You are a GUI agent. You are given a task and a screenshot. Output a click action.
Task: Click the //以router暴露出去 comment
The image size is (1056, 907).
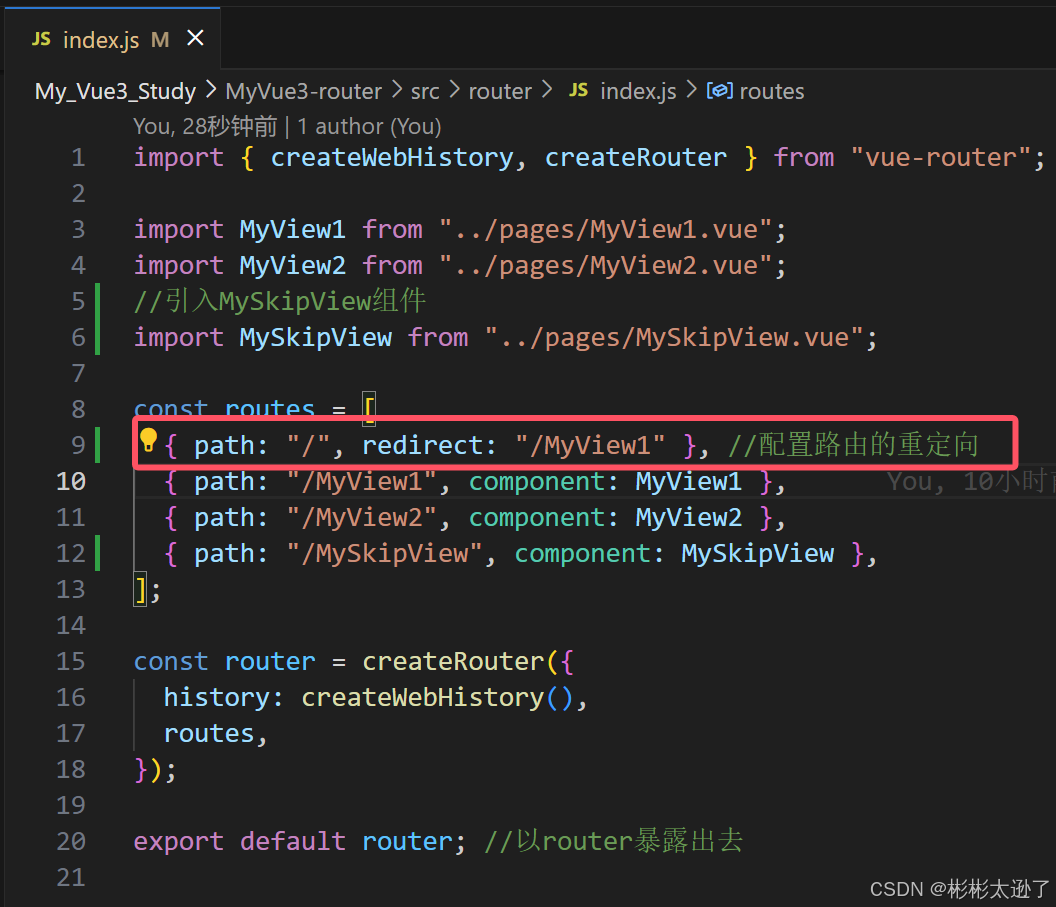point(614,841)
